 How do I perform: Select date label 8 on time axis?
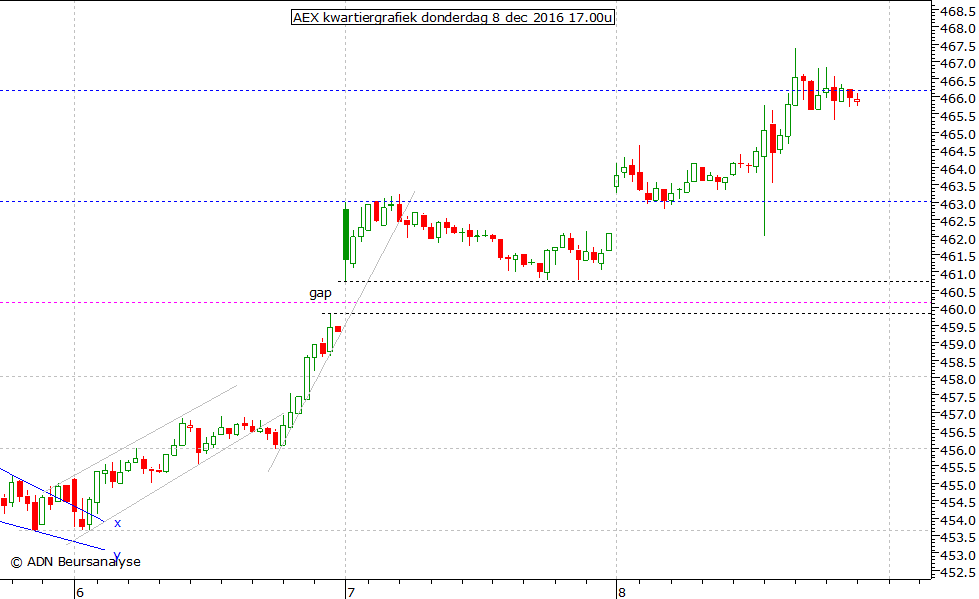click(621, 592)
